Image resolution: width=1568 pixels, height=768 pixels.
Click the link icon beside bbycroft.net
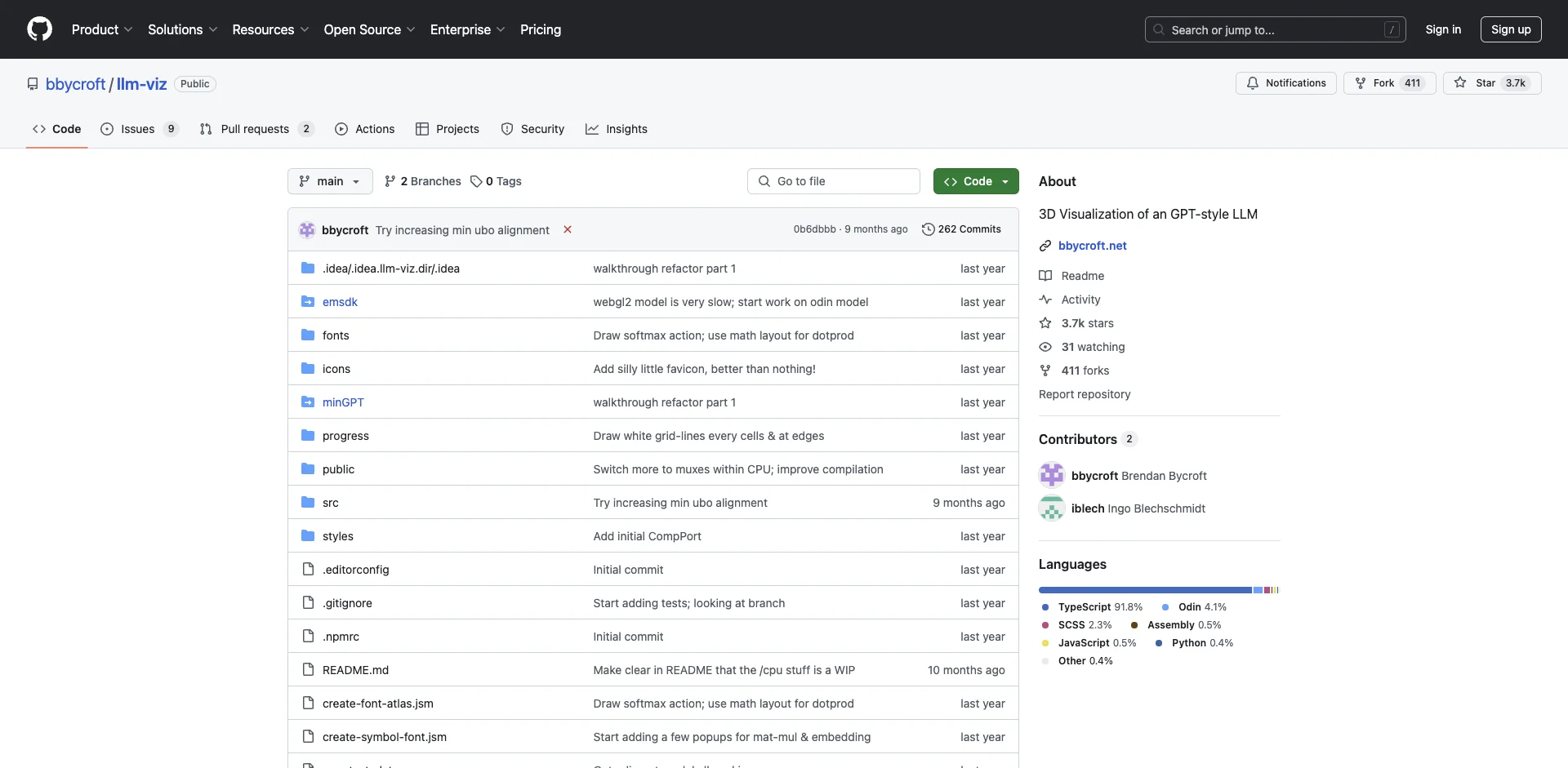pos(1045,246)
